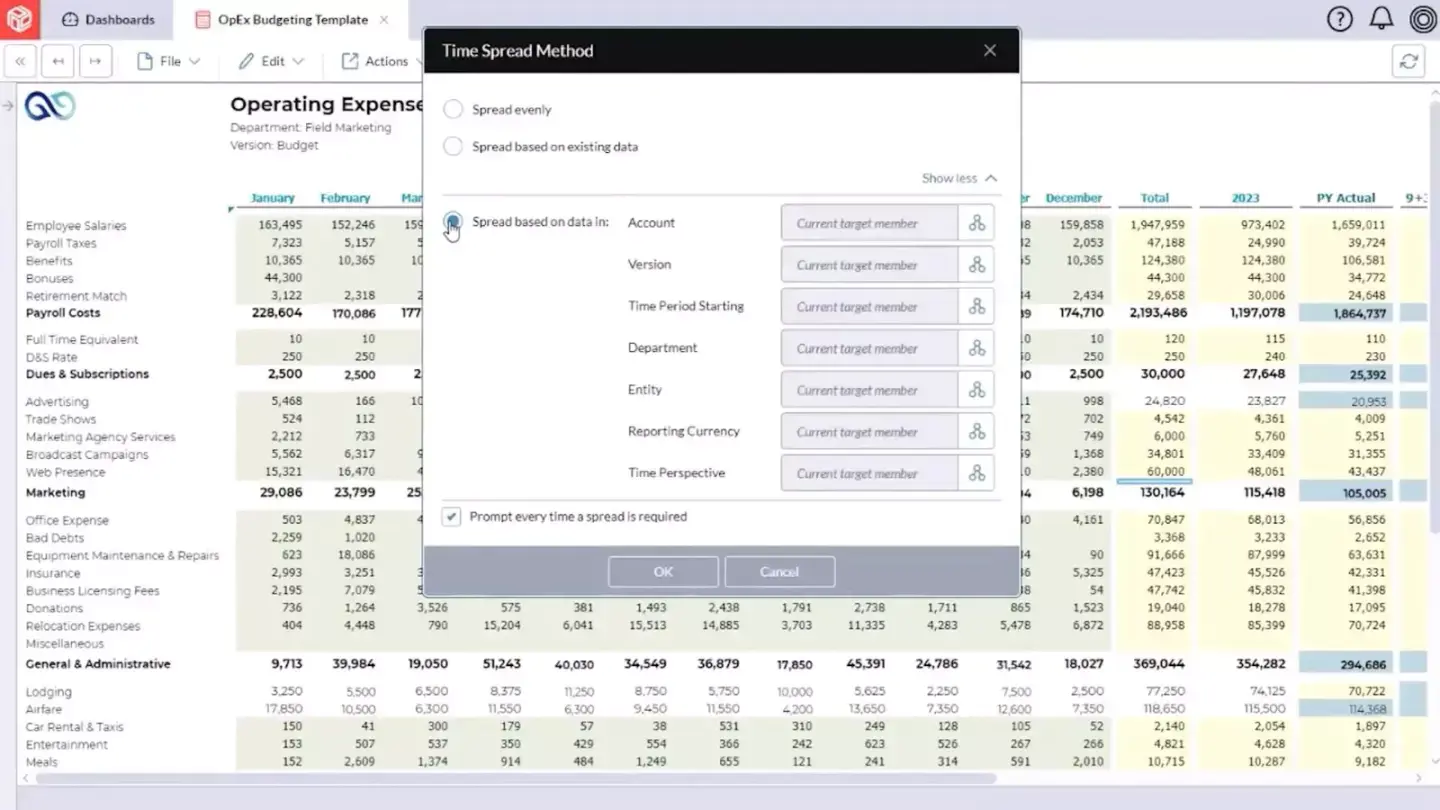1440x810 pixels.
Task: Confirm dialog with OK button
Action: [x=663, y=572]
